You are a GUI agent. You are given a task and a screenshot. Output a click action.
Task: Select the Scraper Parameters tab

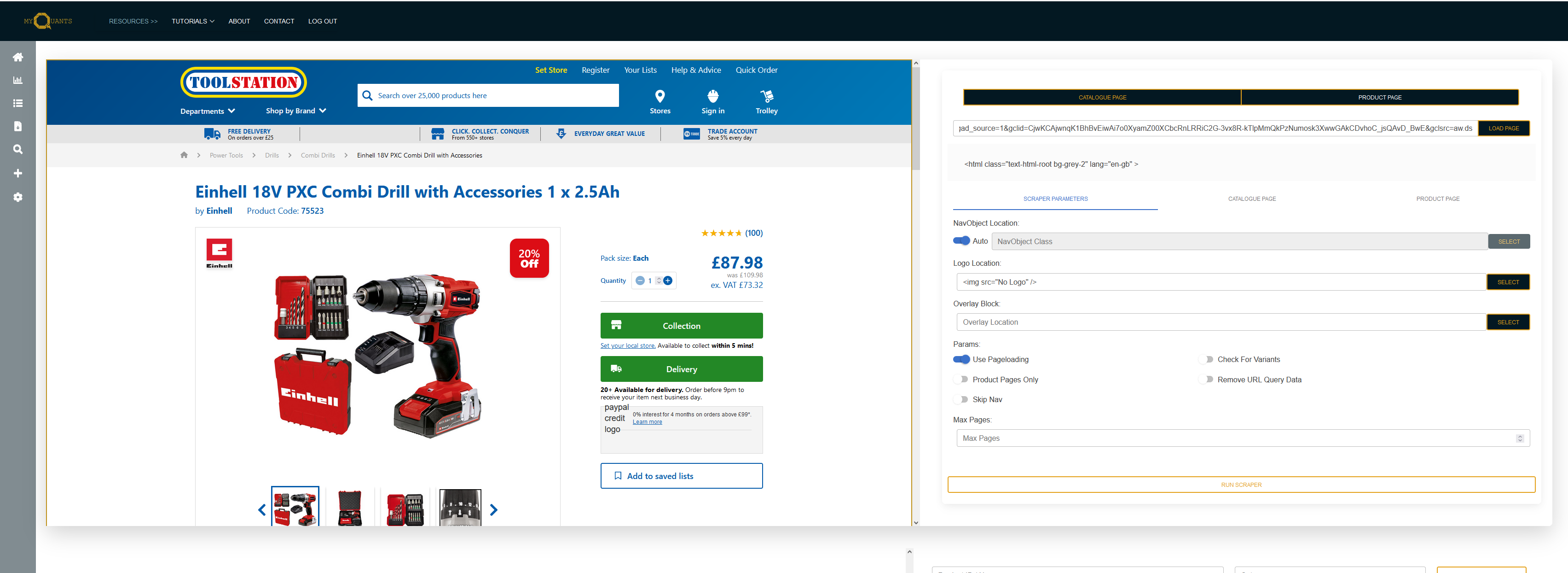(x=1055, y=199)
